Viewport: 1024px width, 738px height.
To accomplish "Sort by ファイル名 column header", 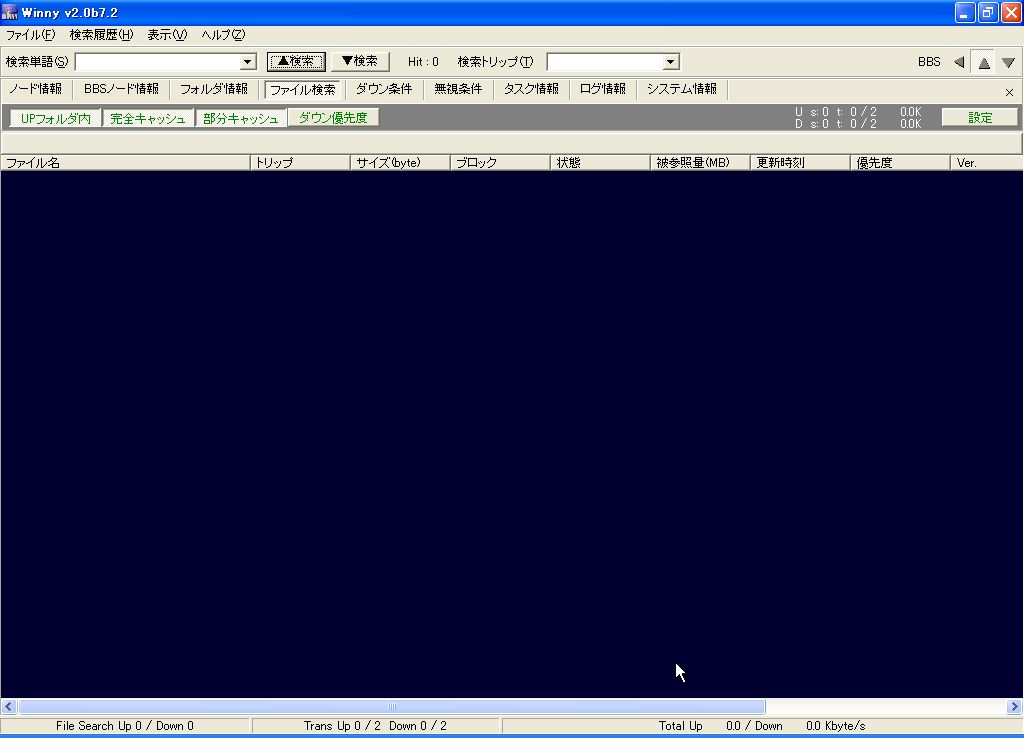I will 125,163.
